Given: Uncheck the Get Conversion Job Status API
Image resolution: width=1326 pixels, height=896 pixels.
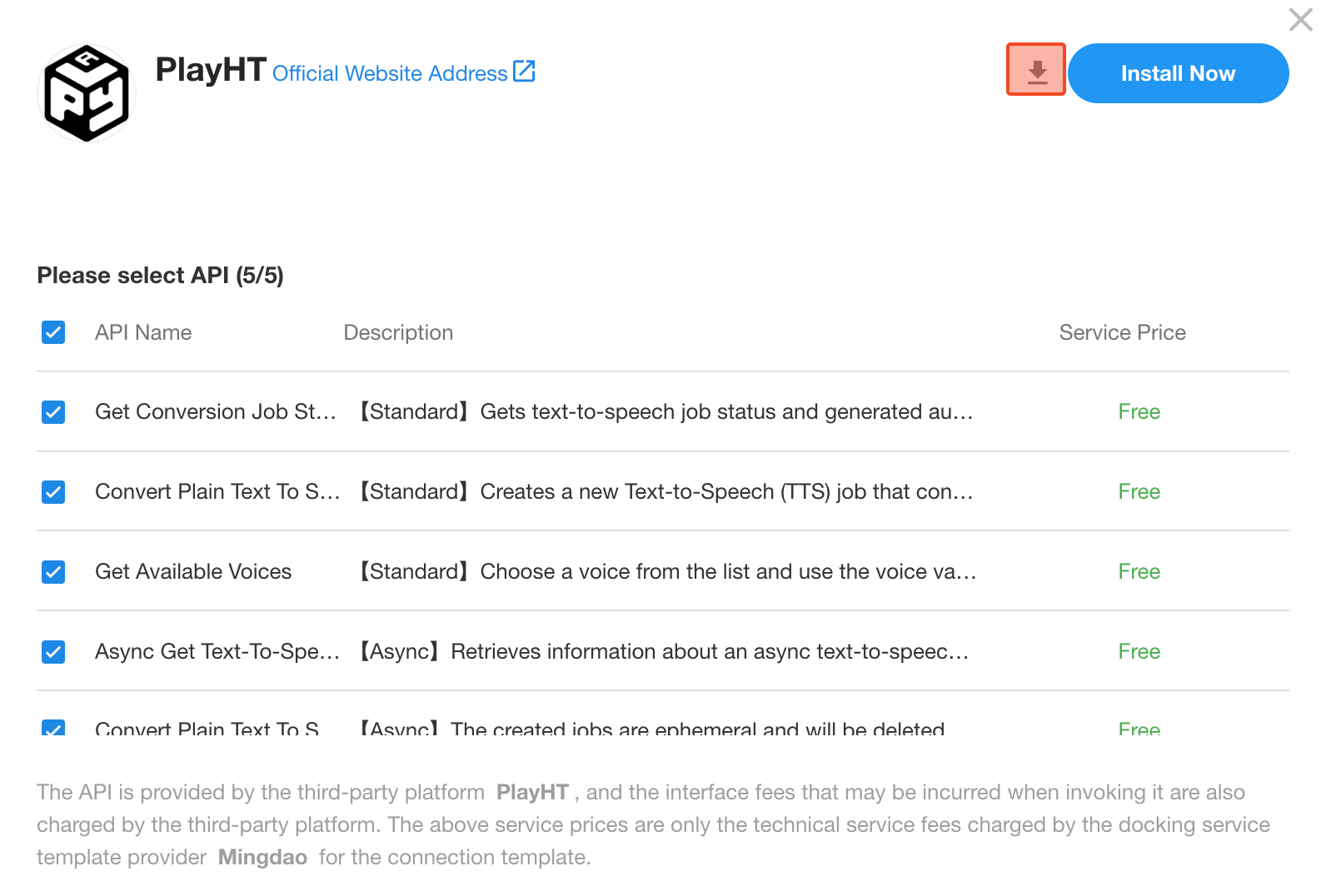Looking at the screenshot, I should click(x=53, y=412).
